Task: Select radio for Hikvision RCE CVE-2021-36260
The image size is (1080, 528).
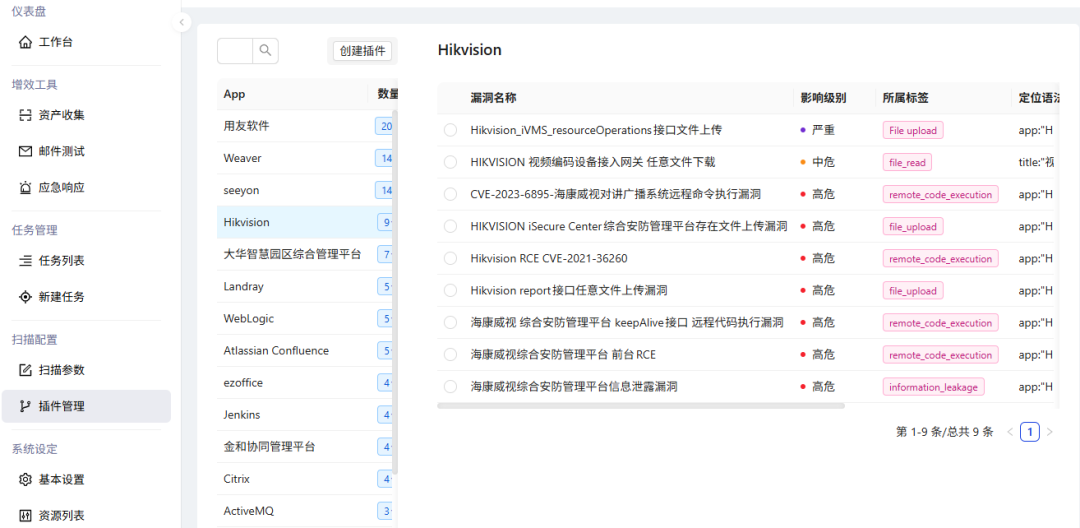Action: point(450,259)
